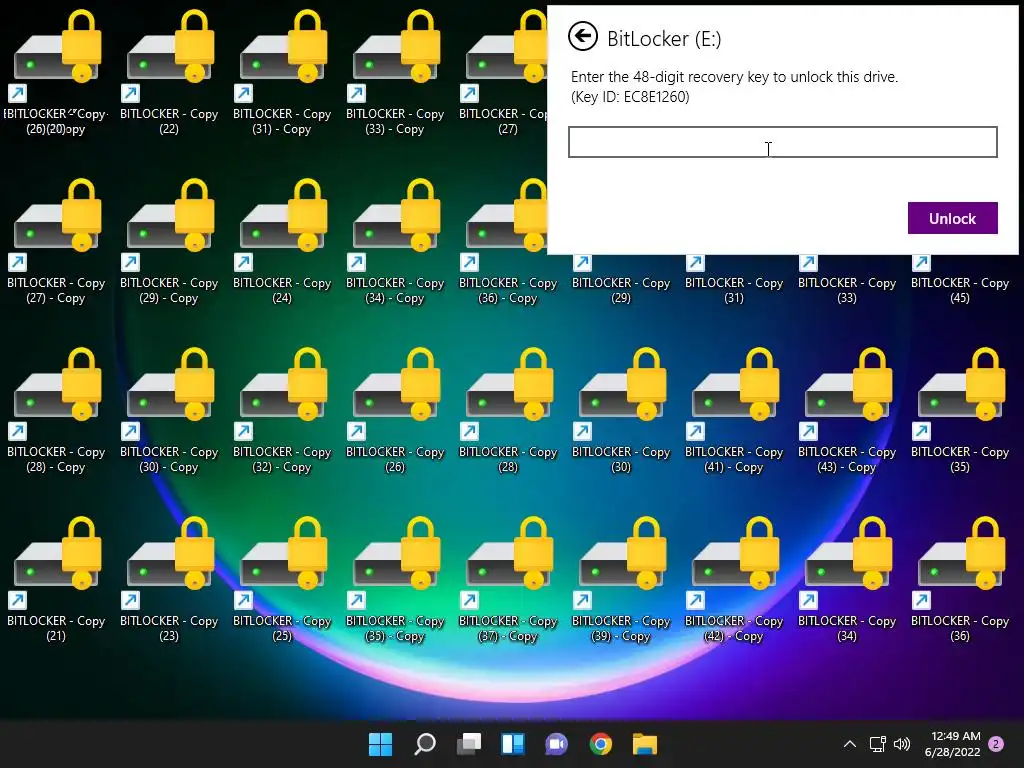Launch Teams Chat from the taskbar
1024x768 pixels.
[x=556, y=744]
